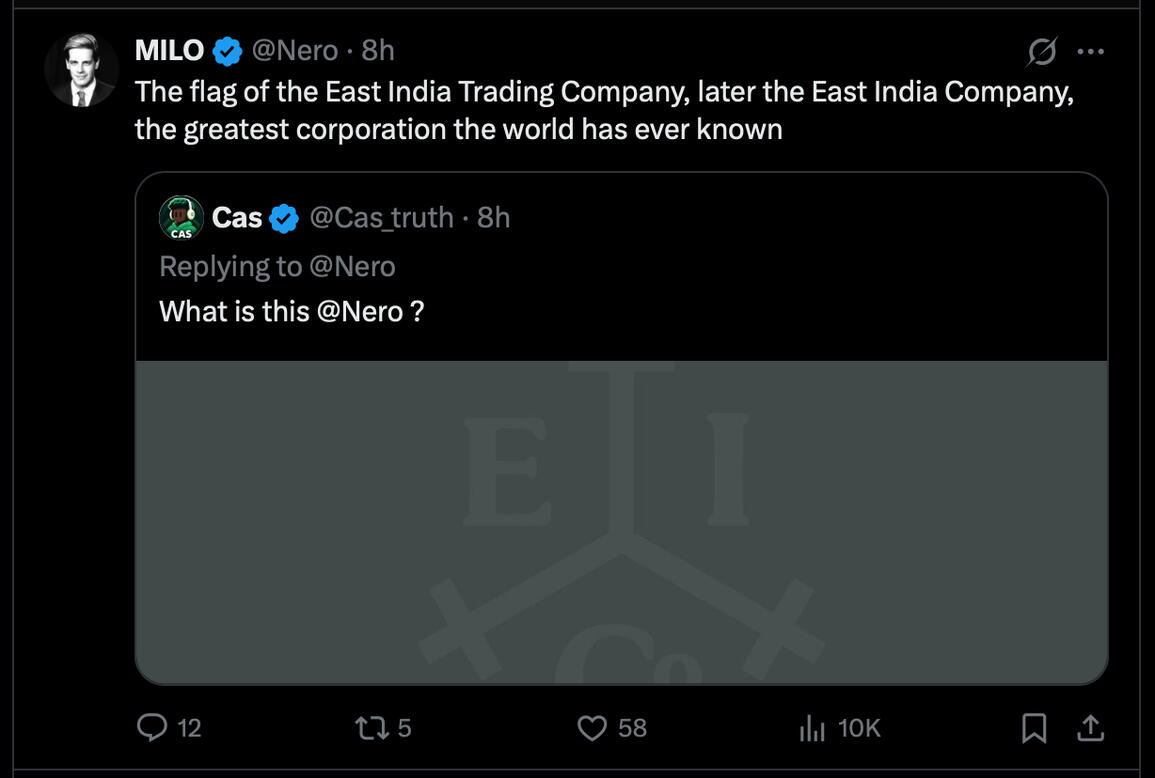Open the East India Company flag image
Screen dimensions: 1155x778
pos(621,521)
